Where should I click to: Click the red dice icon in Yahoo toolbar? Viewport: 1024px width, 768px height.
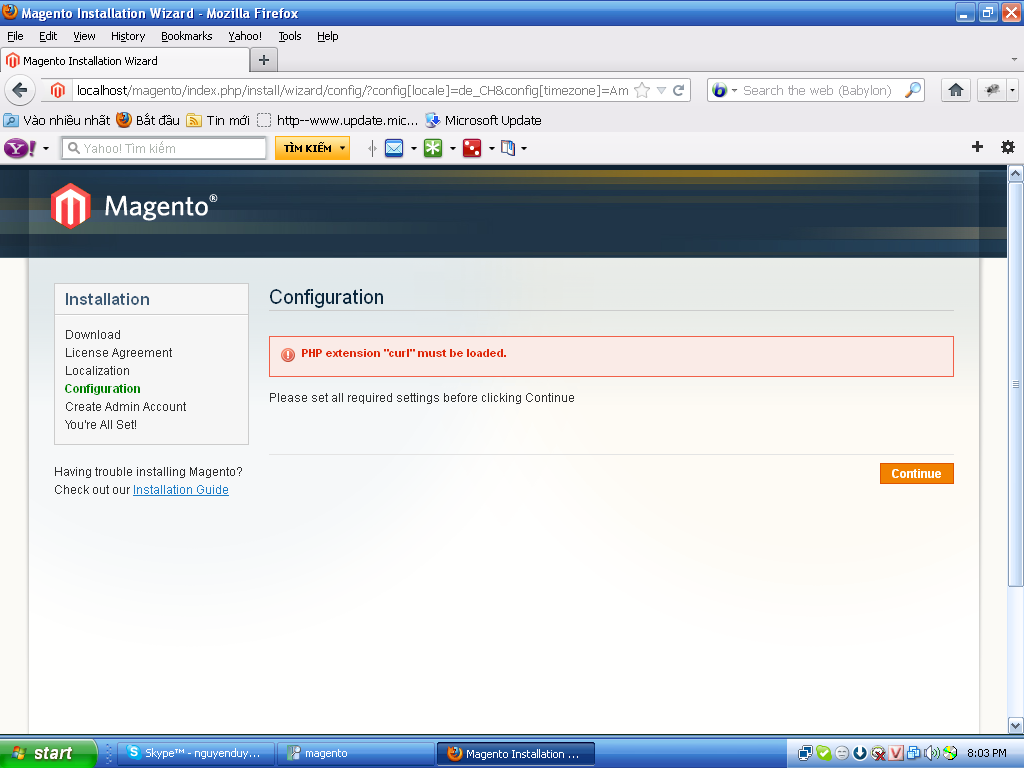click(x=472, y=148)
